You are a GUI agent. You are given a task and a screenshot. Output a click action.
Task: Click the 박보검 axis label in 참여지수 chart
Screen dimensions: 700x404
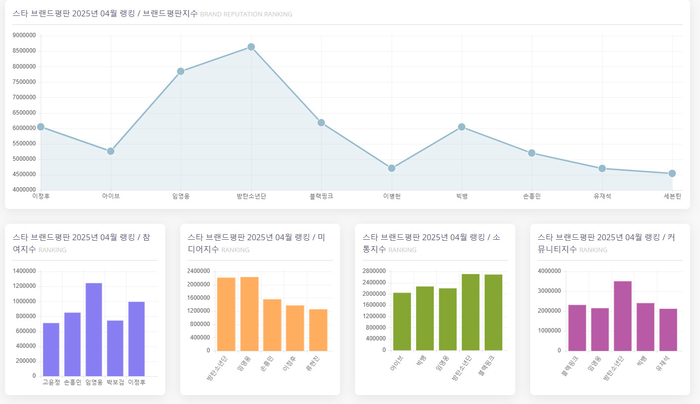(x=115, y=382)
